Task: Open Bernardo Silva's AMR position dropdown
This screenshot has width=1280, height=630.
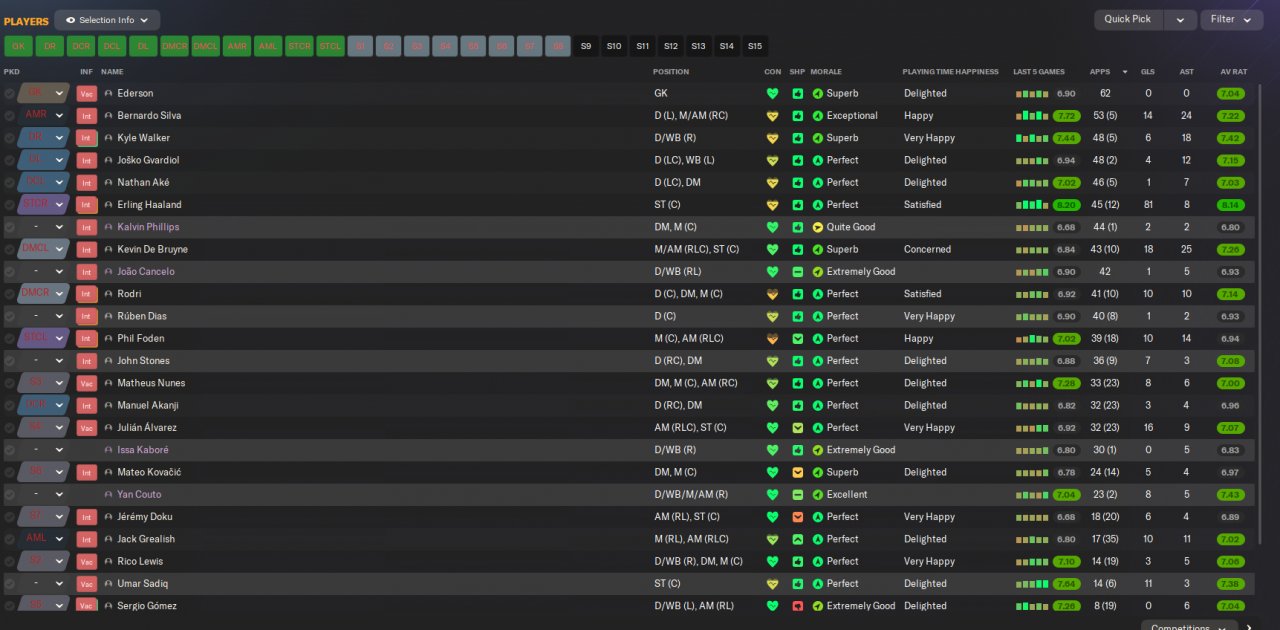Action: (43, 116)
